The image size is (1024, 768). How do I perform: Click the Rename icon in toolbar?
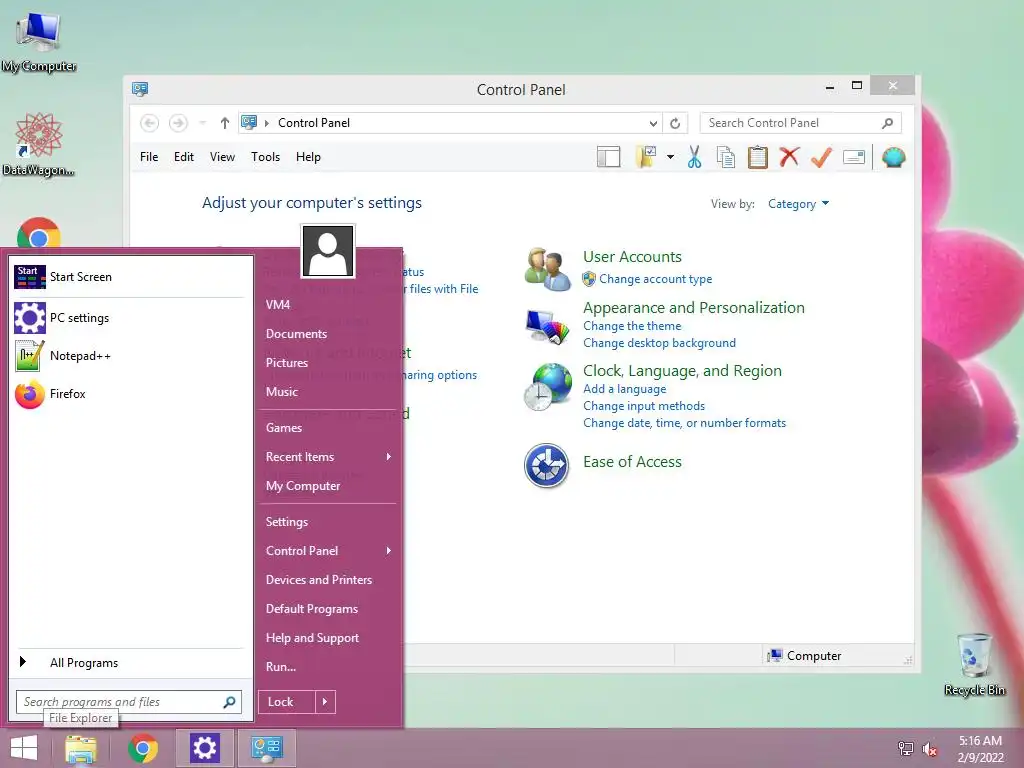click(854, 157)
